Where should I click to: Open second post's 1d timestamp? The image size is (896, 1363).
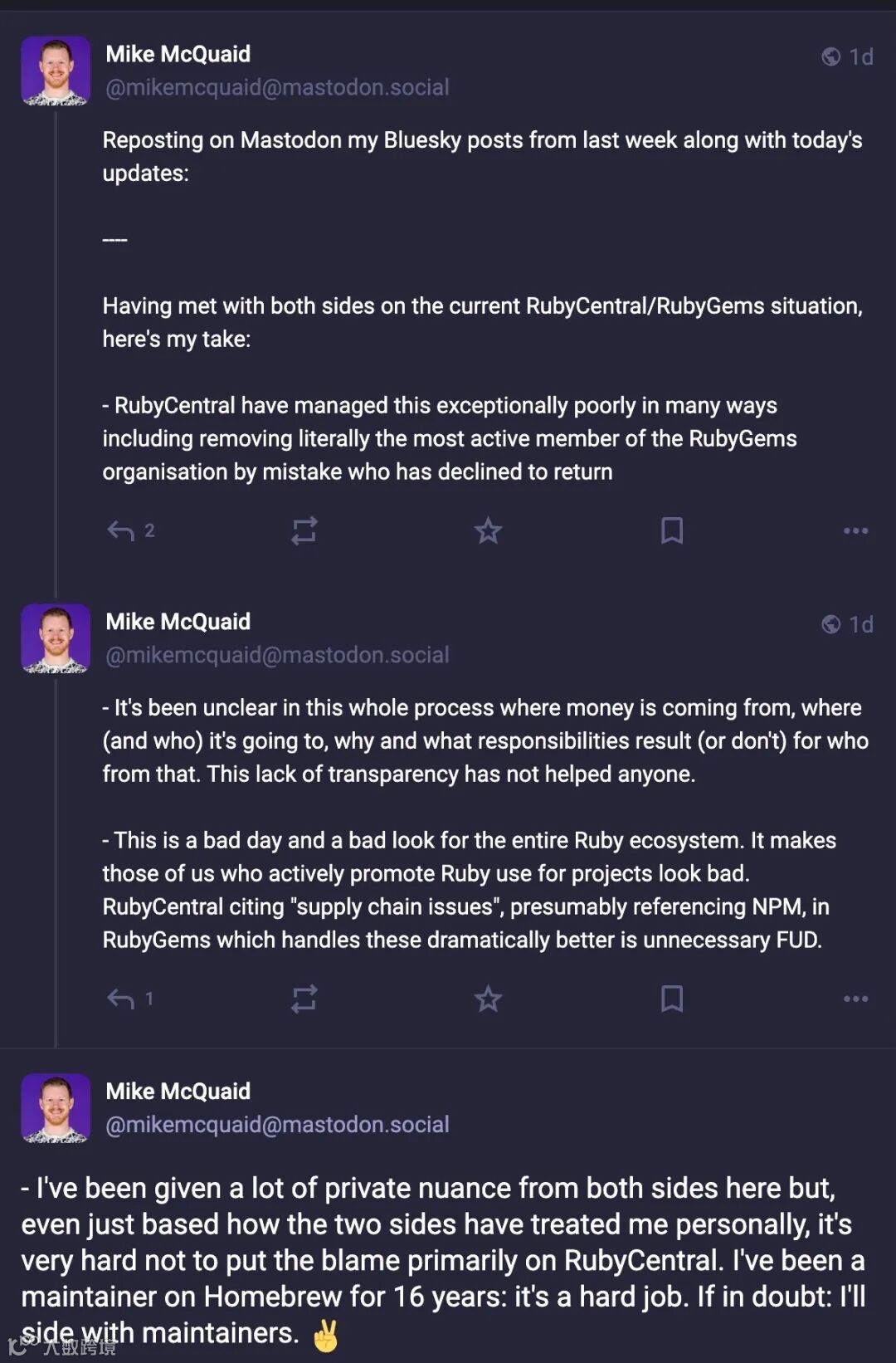coord(861,624)
